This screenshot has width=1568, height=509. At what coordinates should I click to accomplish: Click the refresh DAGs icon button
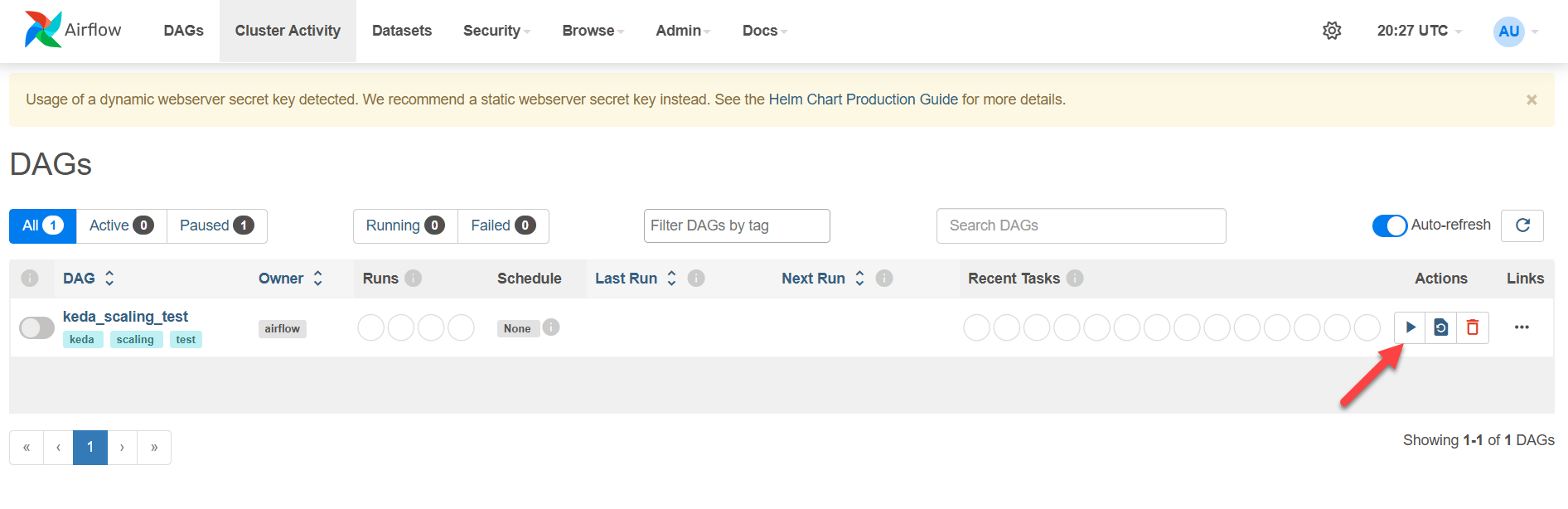pyautogui.click(x=1522, y=225)
